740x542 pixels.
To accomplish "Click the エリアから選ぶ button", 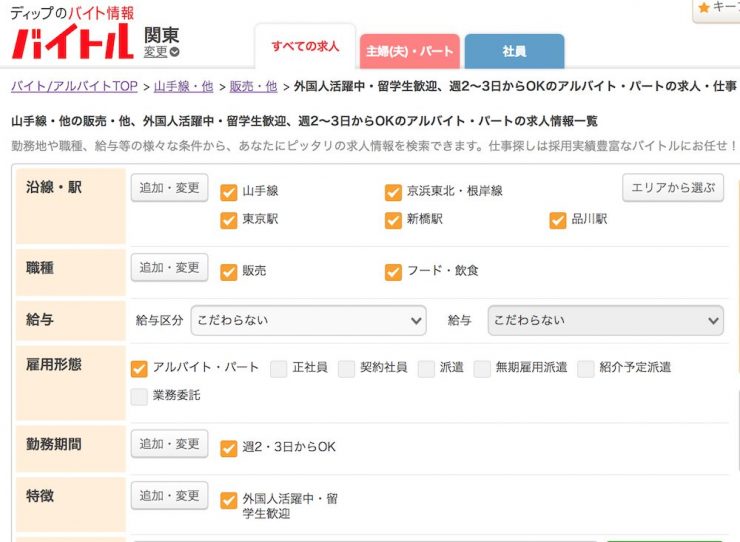I will [672, 188].
